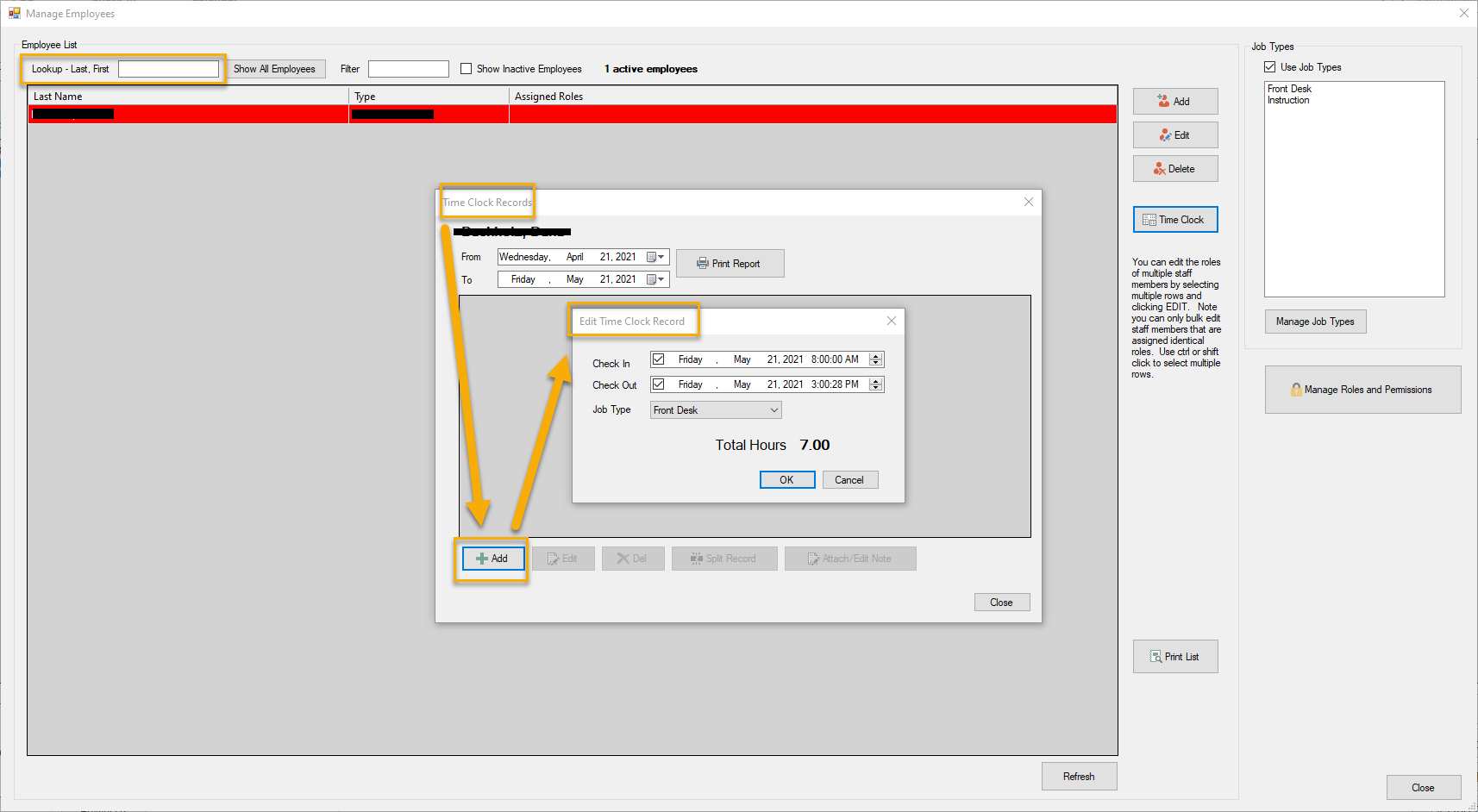Click the Refresh button
1478x812 pixels.
(x=1079, y=777)
